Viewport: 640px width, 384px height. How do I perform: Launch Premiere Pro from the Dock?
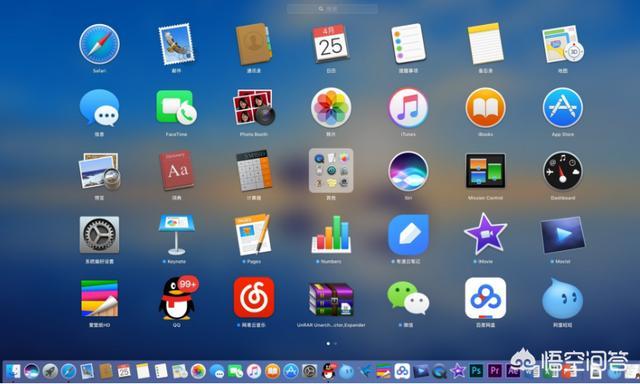click(x=495, y=371)
